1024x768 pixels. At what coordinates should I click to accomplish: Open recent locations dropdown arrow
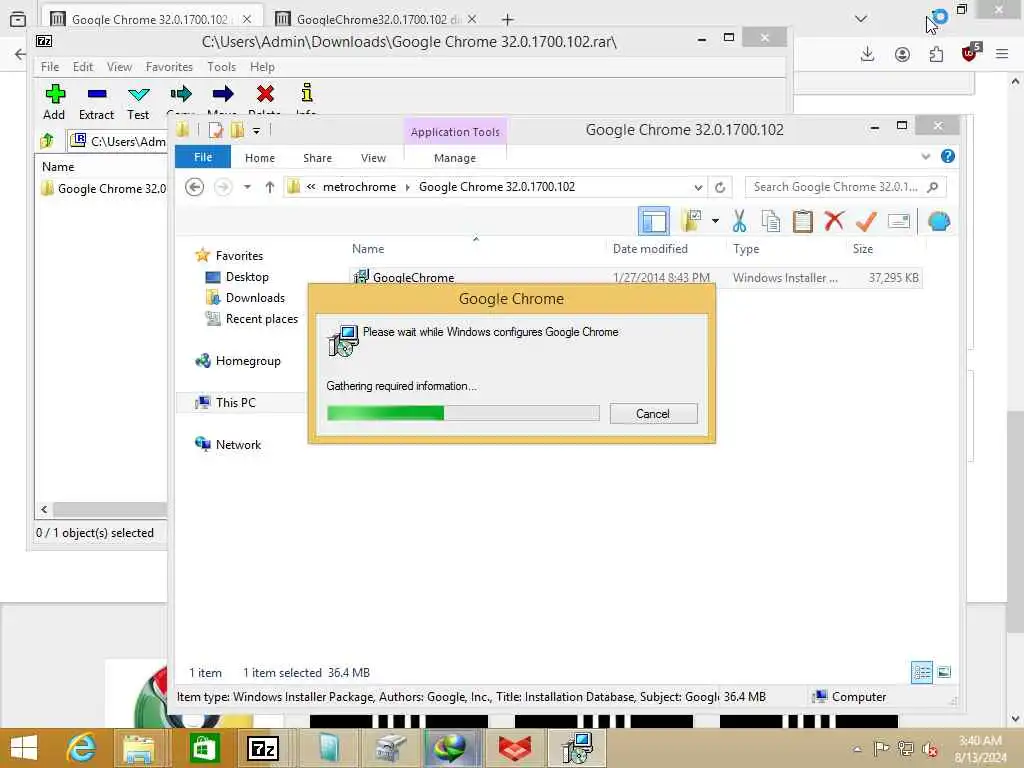(247, 187)
